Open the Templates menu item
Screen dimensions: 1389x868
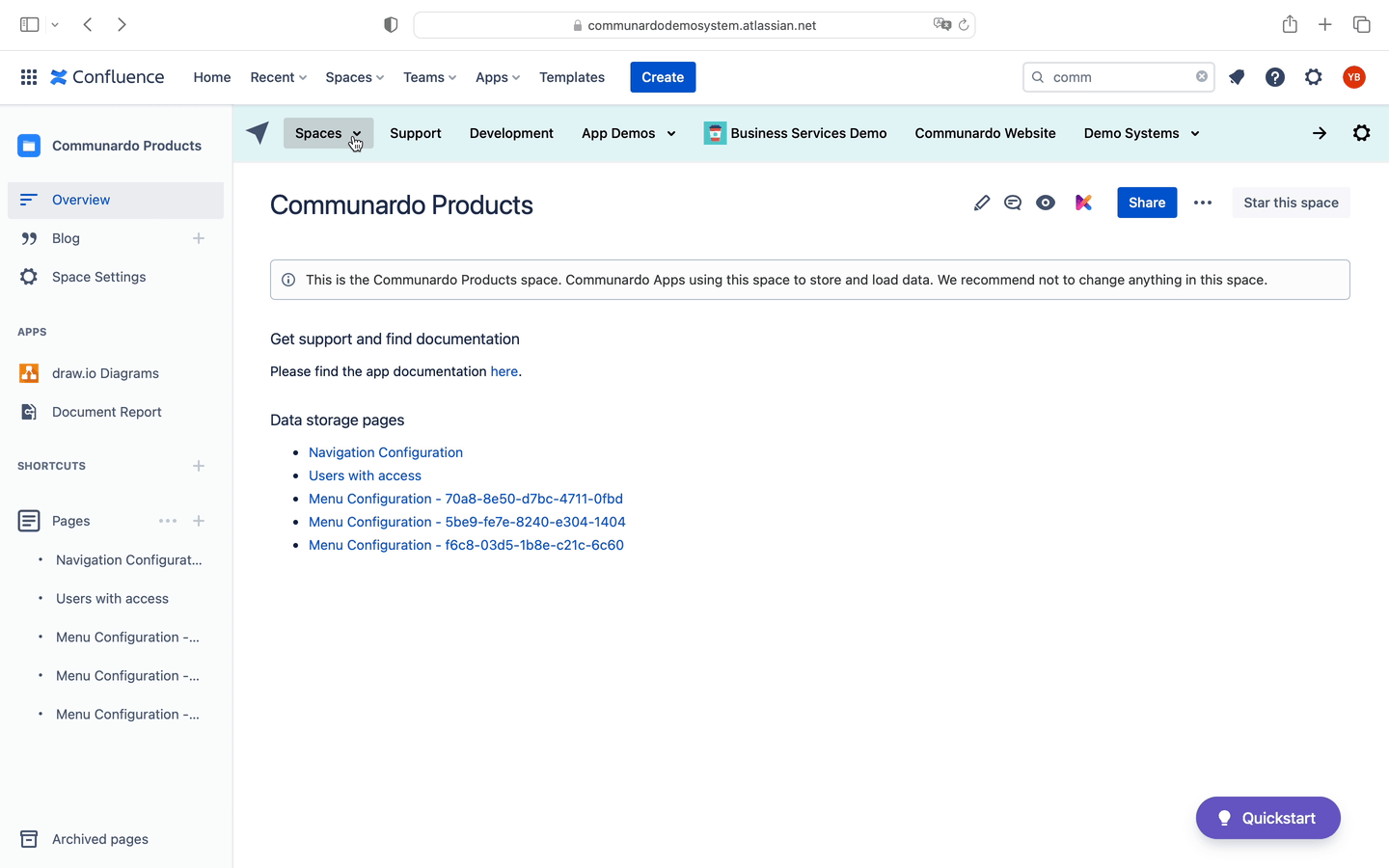(572, 77)
